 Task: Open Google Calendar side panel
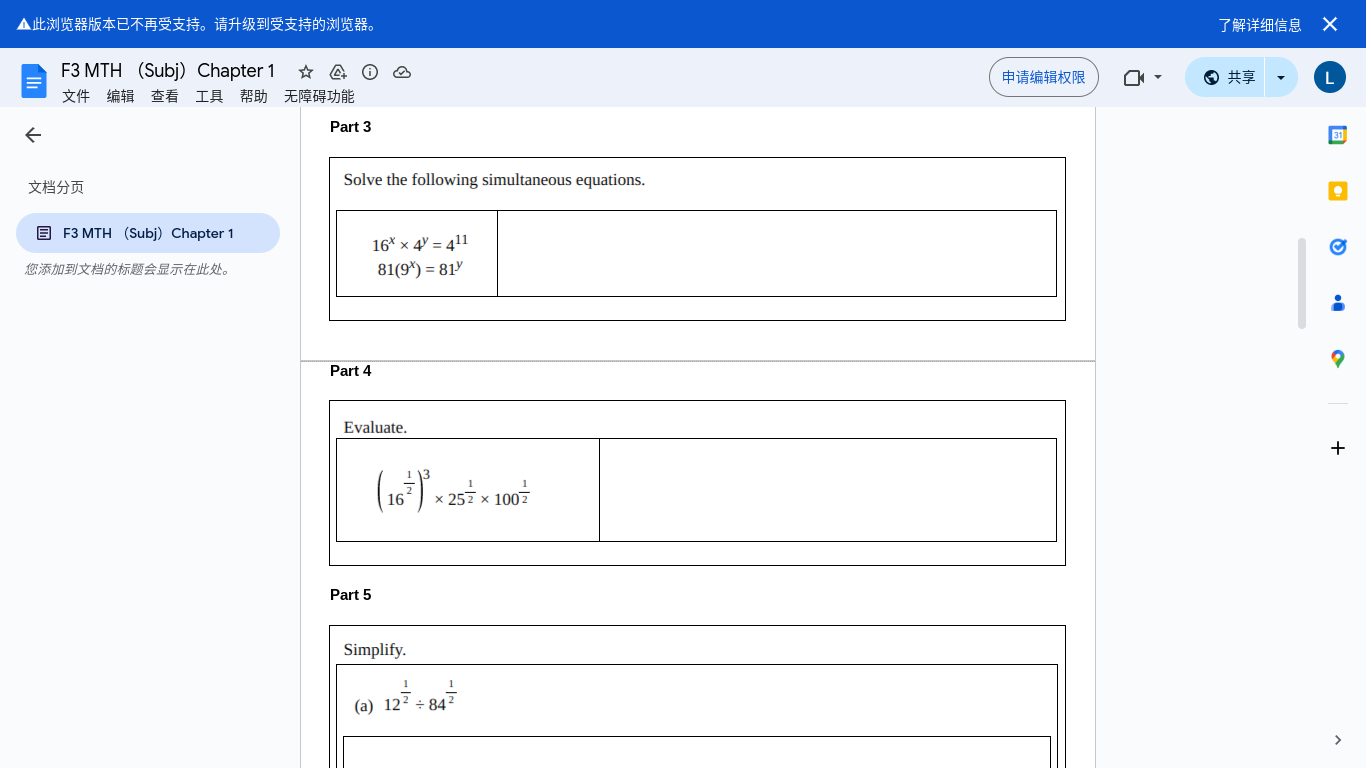pyautogui.click(x=1337, y=135)
